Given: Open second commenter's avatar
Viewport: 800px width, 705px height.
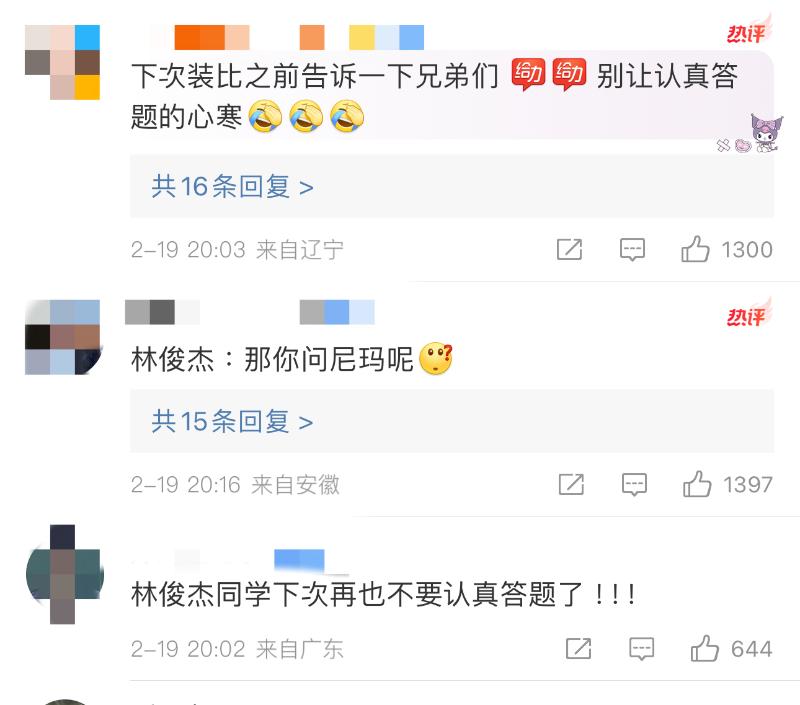Looking at the screenshot, I should tap(62, 337).
